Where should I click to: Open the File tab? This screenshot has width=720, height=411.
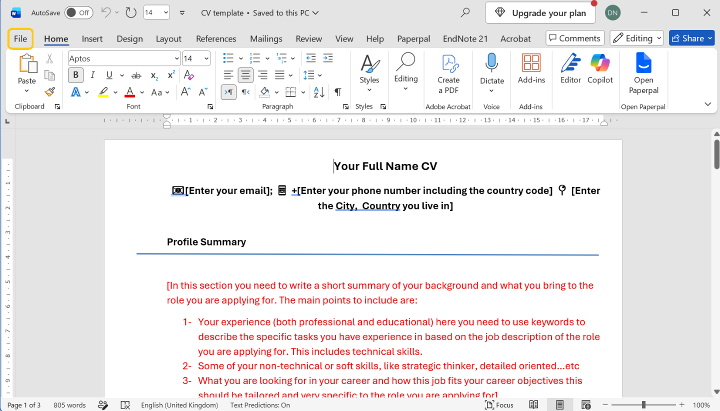pos(20,39)
